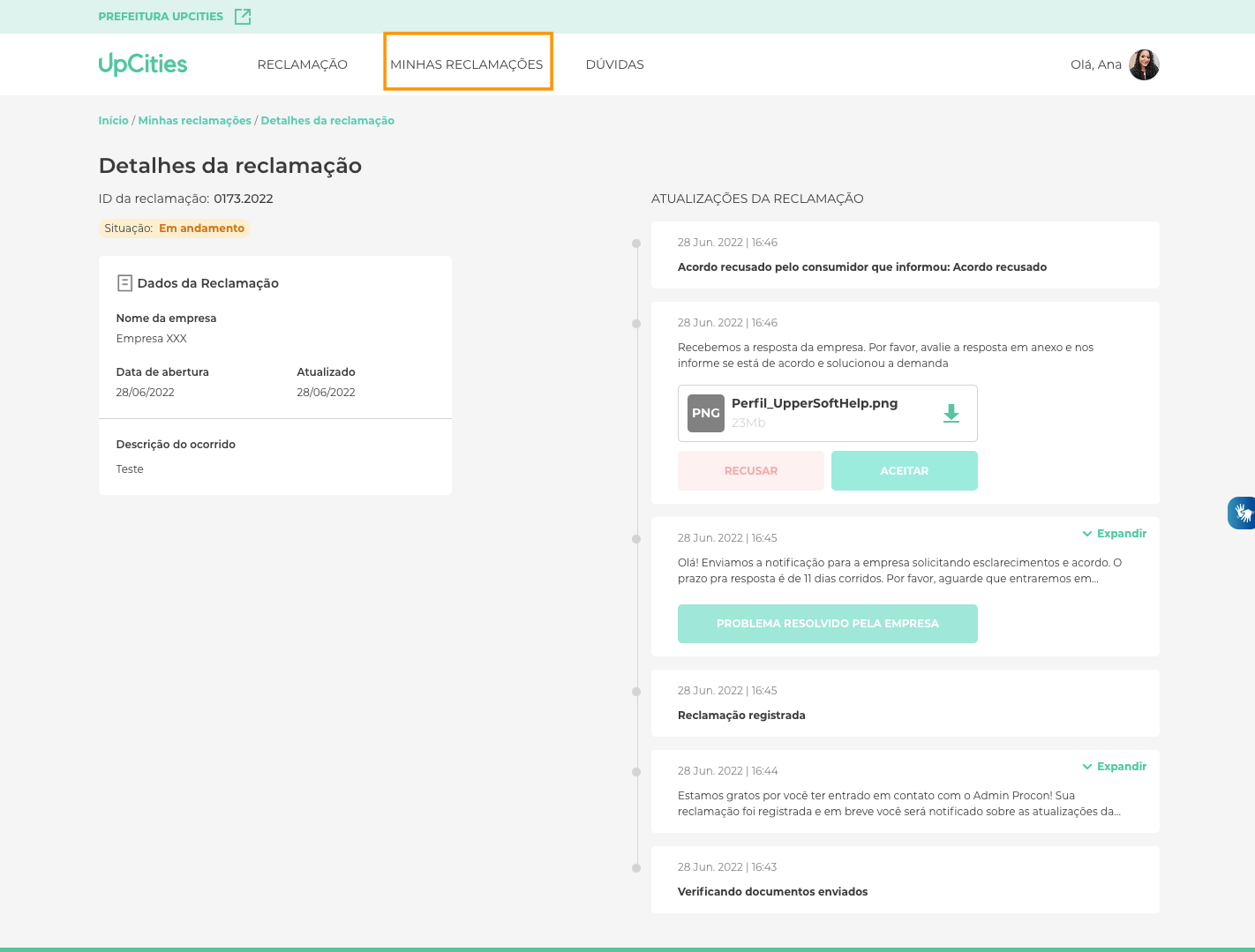This screenshot has width=1255, height=952.
Task: Click the Atualizações da Reclamação heading
Action: 757,199
